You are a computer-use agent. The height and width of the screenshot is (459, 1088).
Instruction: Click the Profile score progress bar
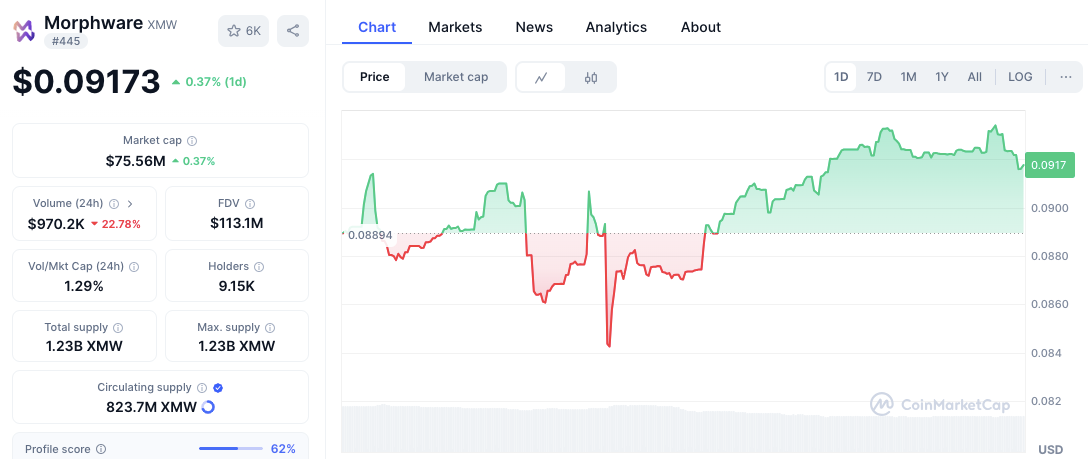pos(230,449)
